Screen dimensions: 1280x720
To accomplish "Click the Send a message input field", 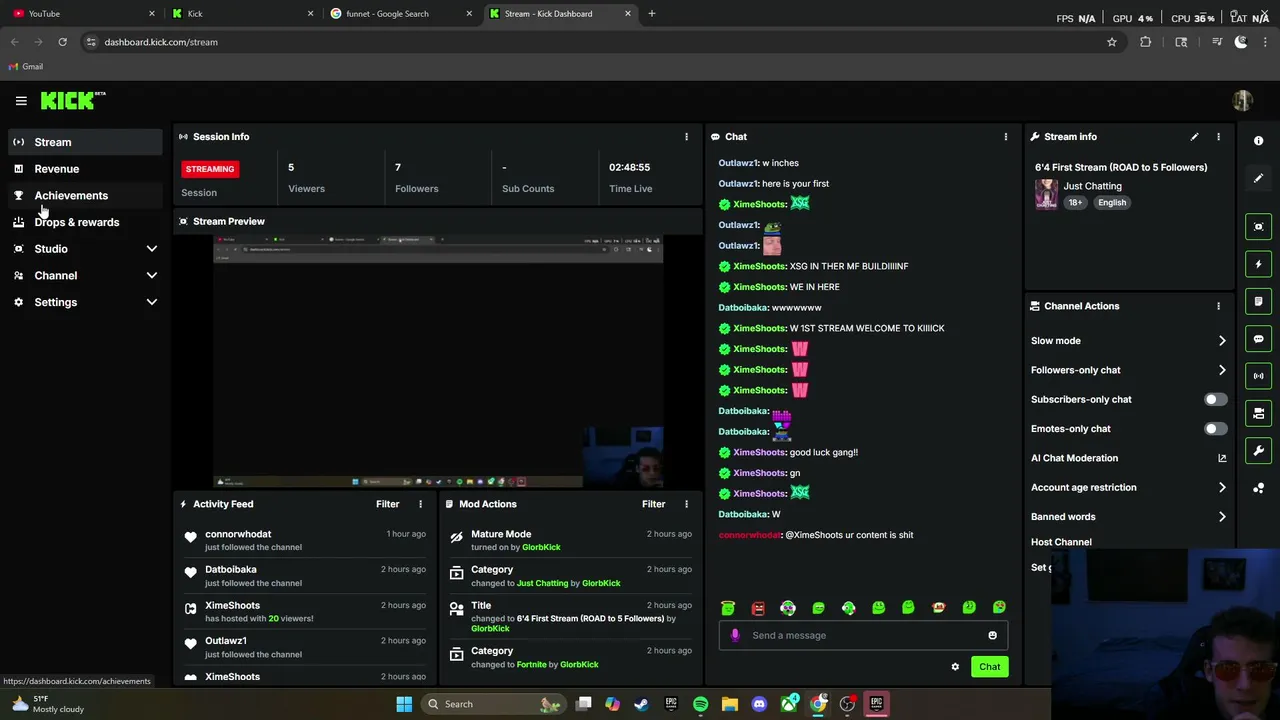I will (x=863, y=635).
